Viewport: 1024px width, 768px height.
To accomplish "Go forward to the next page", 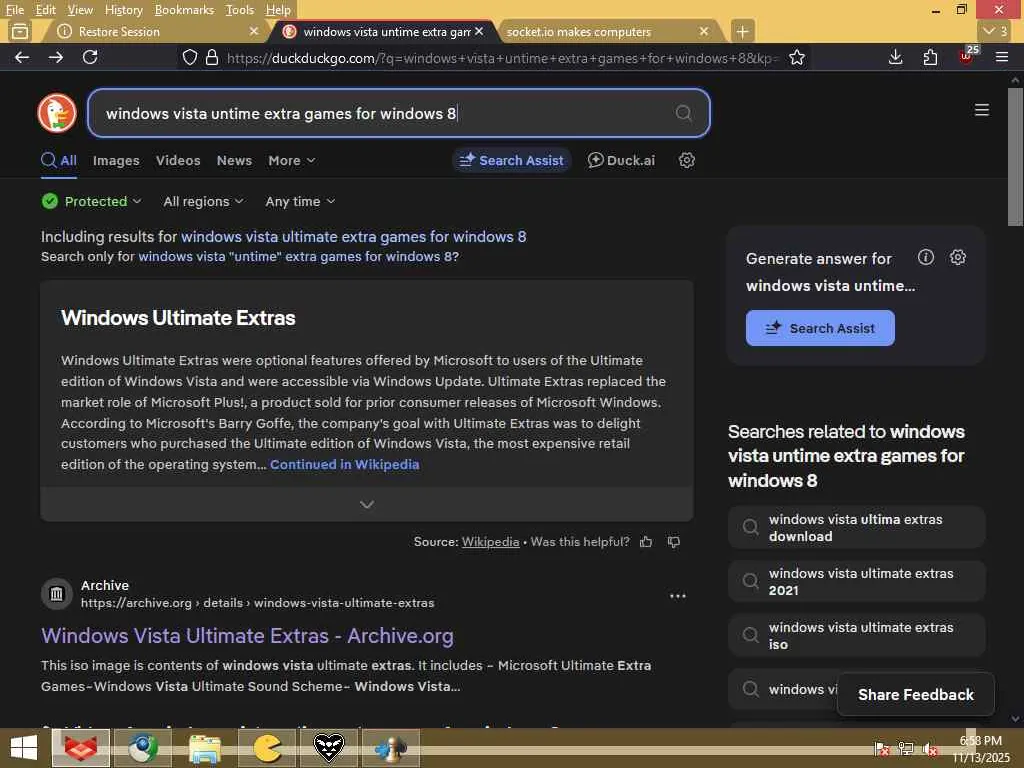I will [56, 57].
